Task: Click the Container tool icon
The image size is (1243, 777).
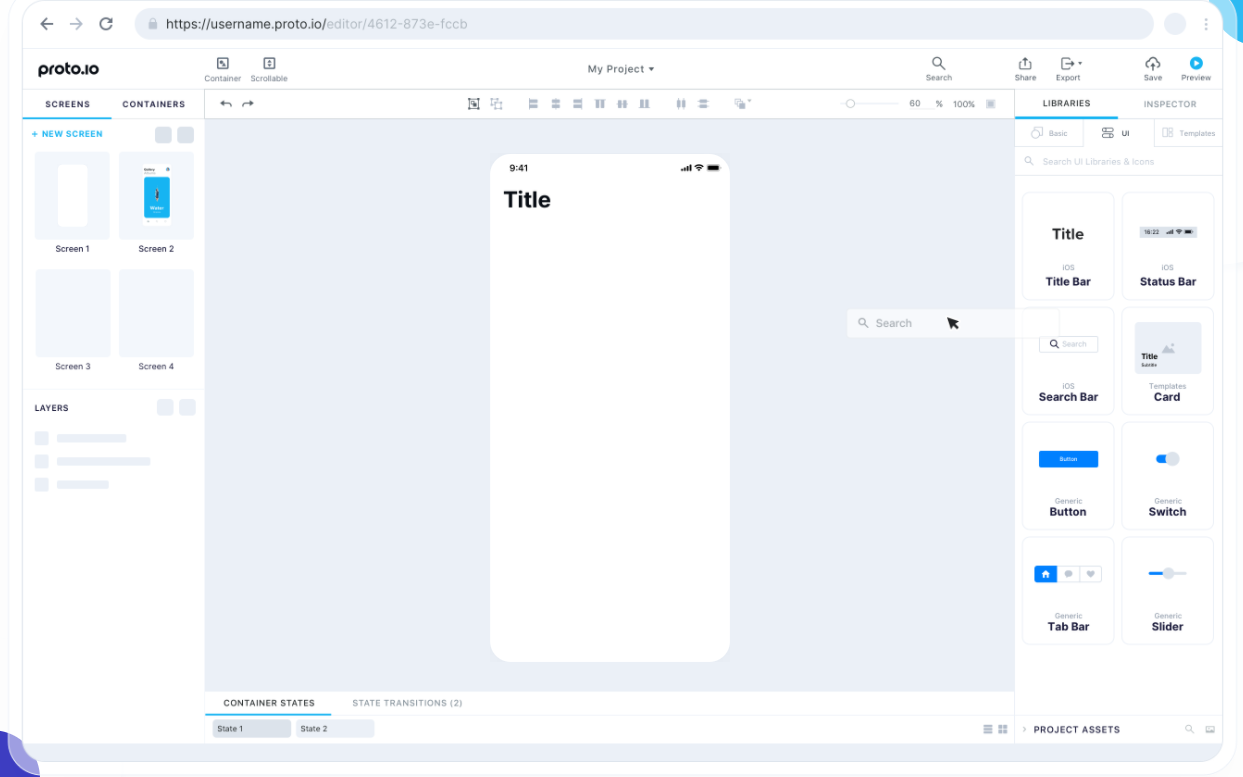Action: [x=223, y=63]
